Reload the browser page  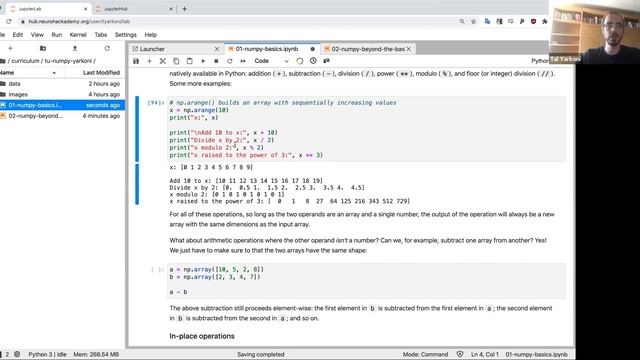coord(9,21)
